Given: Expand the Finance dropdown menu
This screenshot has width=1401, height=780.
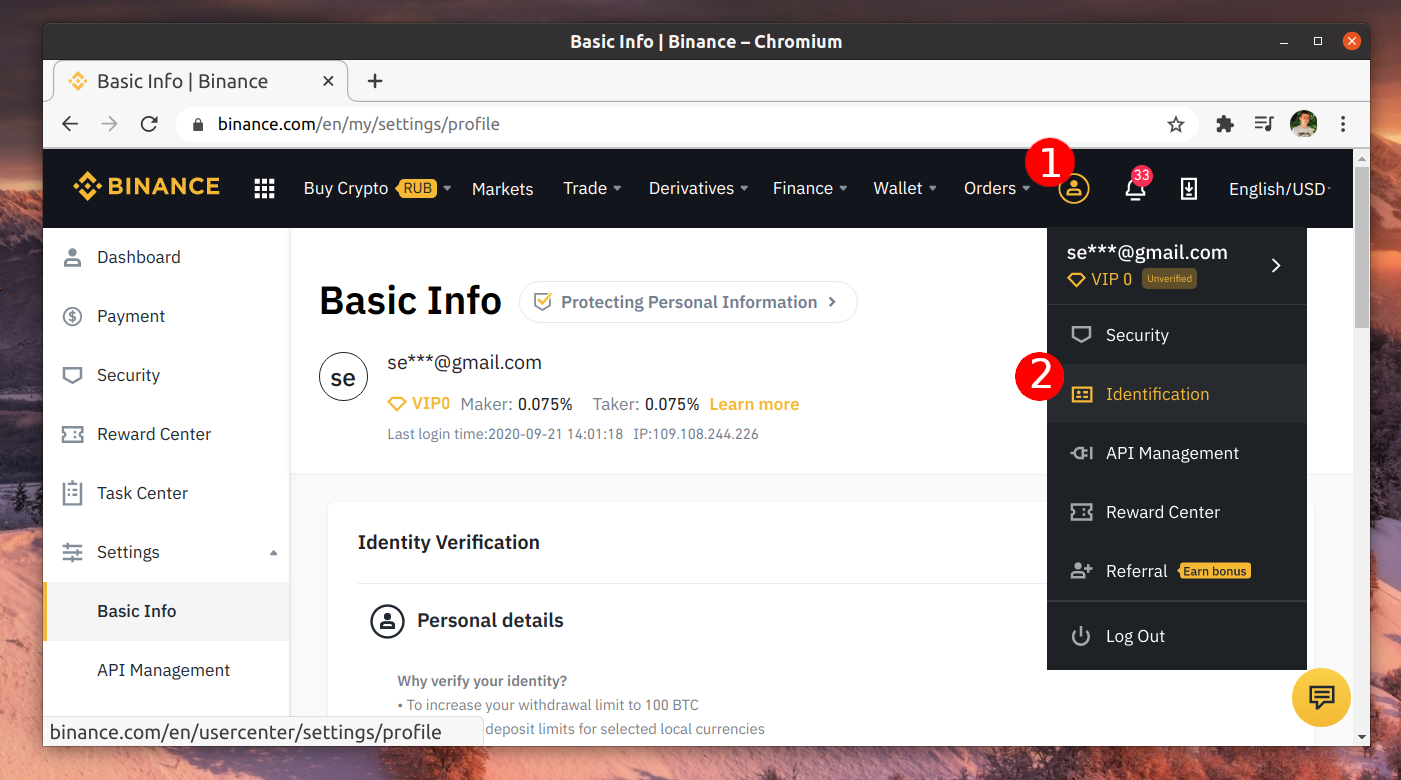Looking at the screenshot, I should click(810, 188).
